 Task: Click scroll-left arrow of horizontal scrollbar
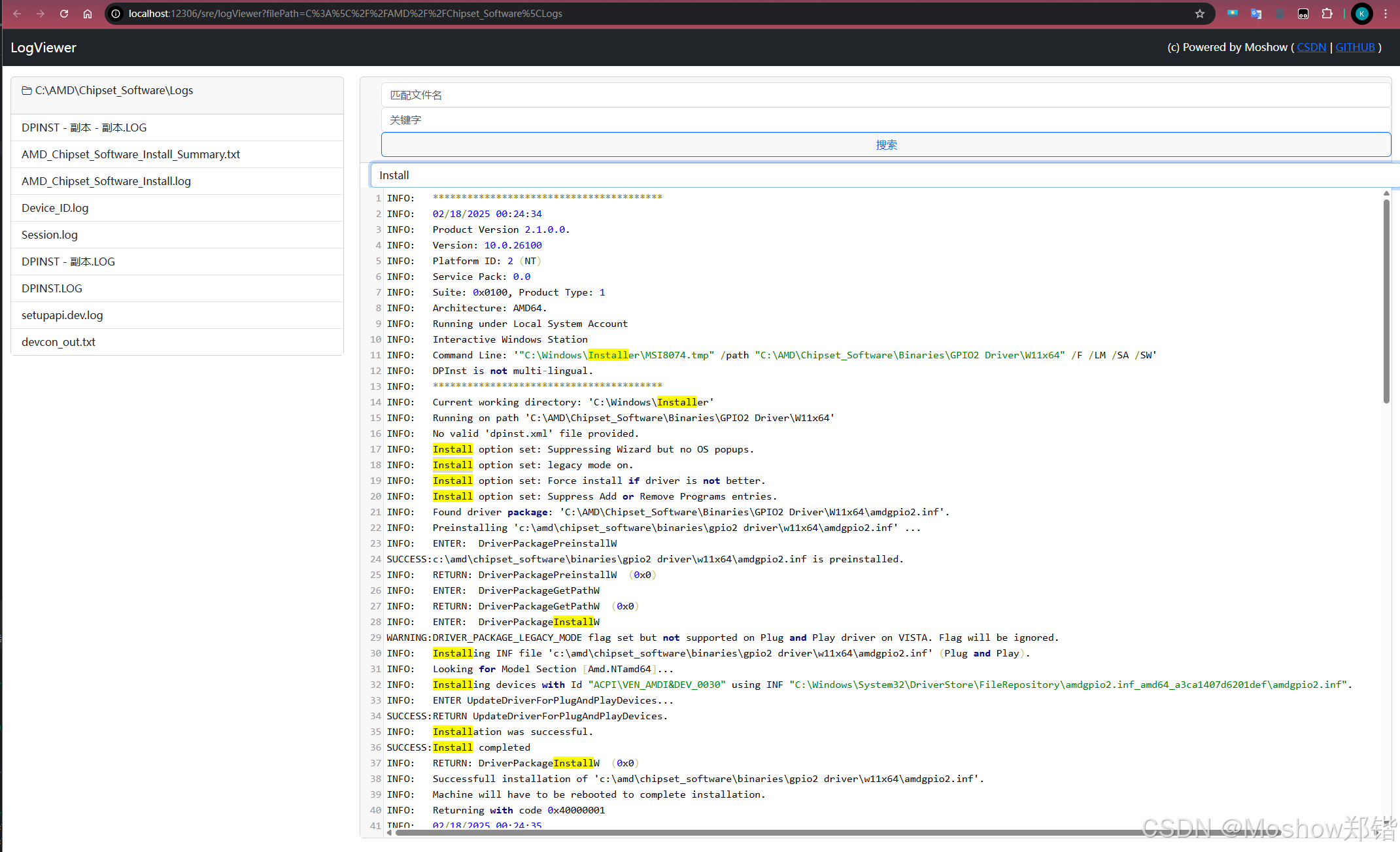click(x=390, y=832)
